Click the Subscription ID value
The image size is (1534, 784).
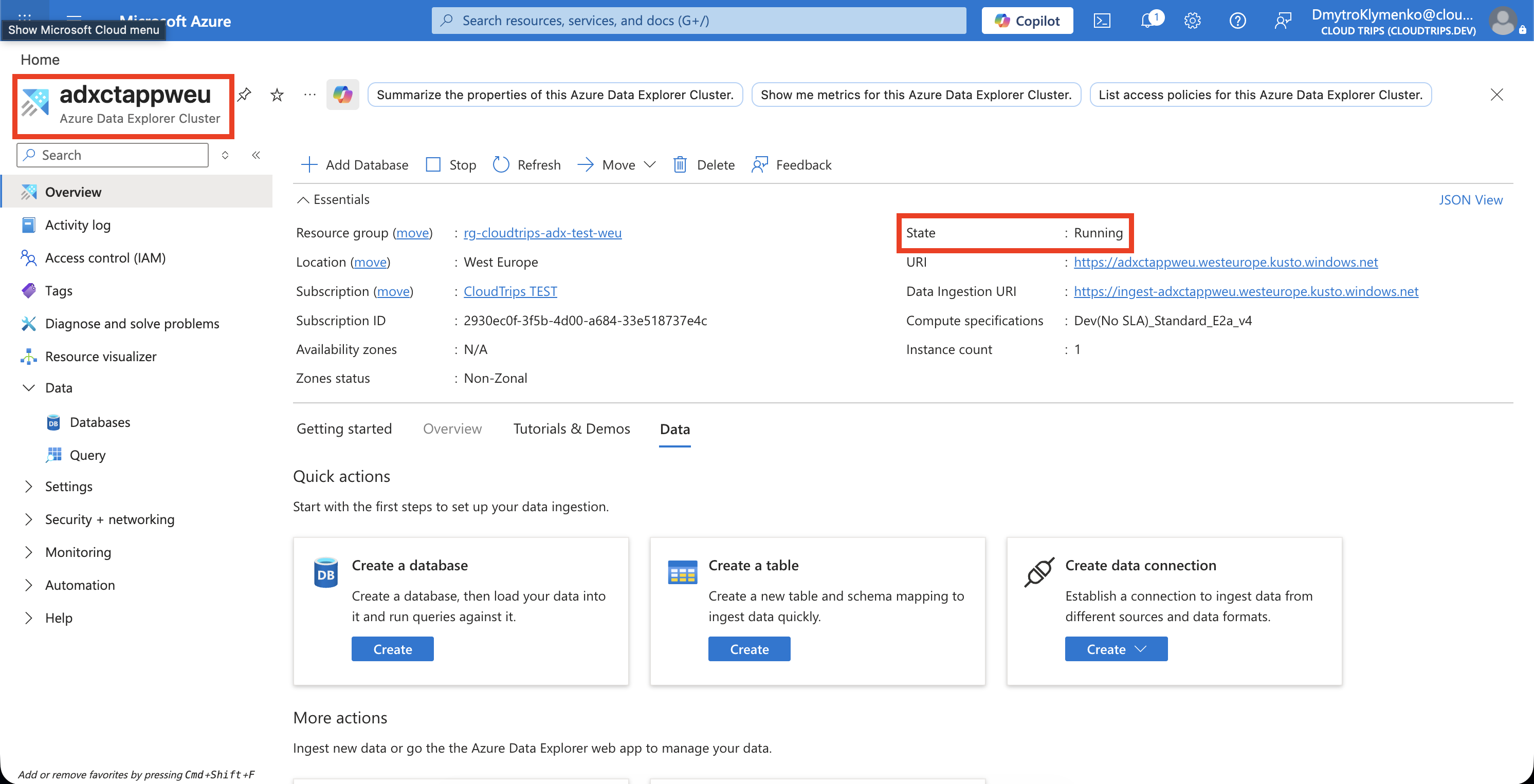click(585, 320)
